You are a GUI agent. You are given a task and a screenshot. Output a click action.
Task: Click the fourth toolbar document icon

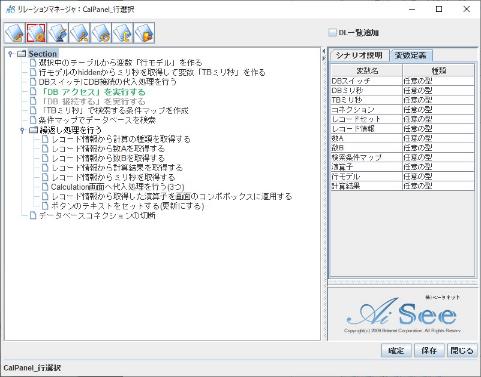pyautogui.click(x=79, y=33)
